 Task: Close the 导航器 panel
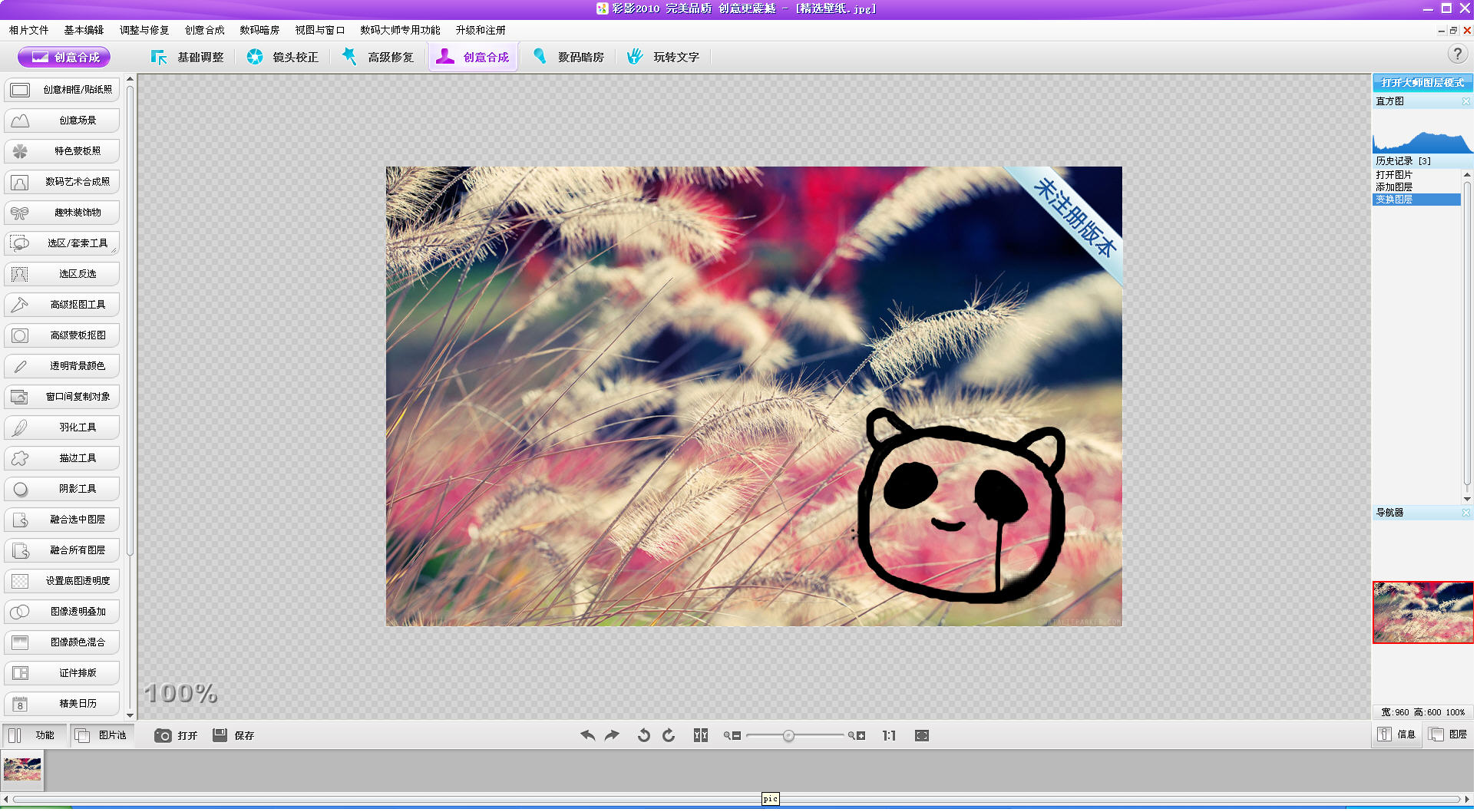1465,513
